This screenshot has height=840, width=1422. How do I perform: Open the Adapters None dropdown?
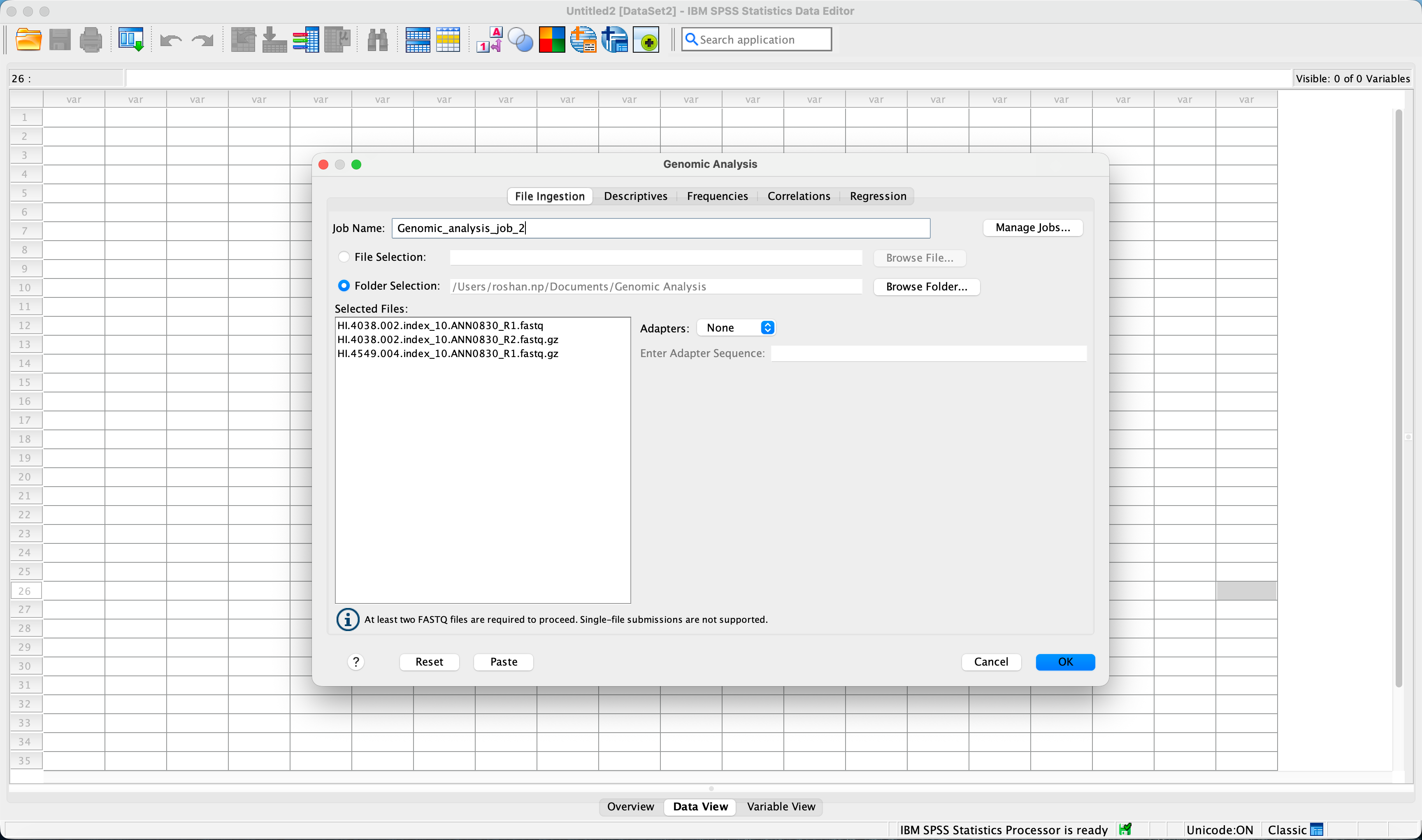(737, 328)
